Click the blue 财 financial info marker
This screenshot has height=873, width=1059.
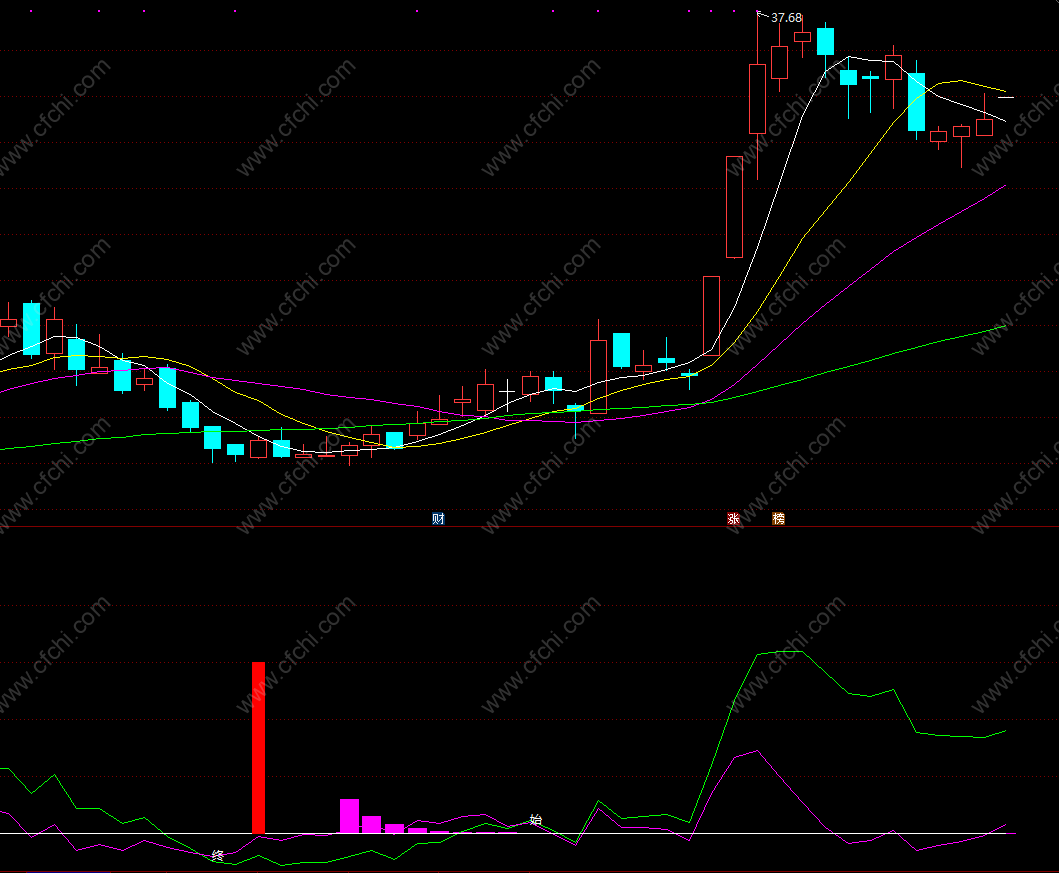tap(438, 519)
